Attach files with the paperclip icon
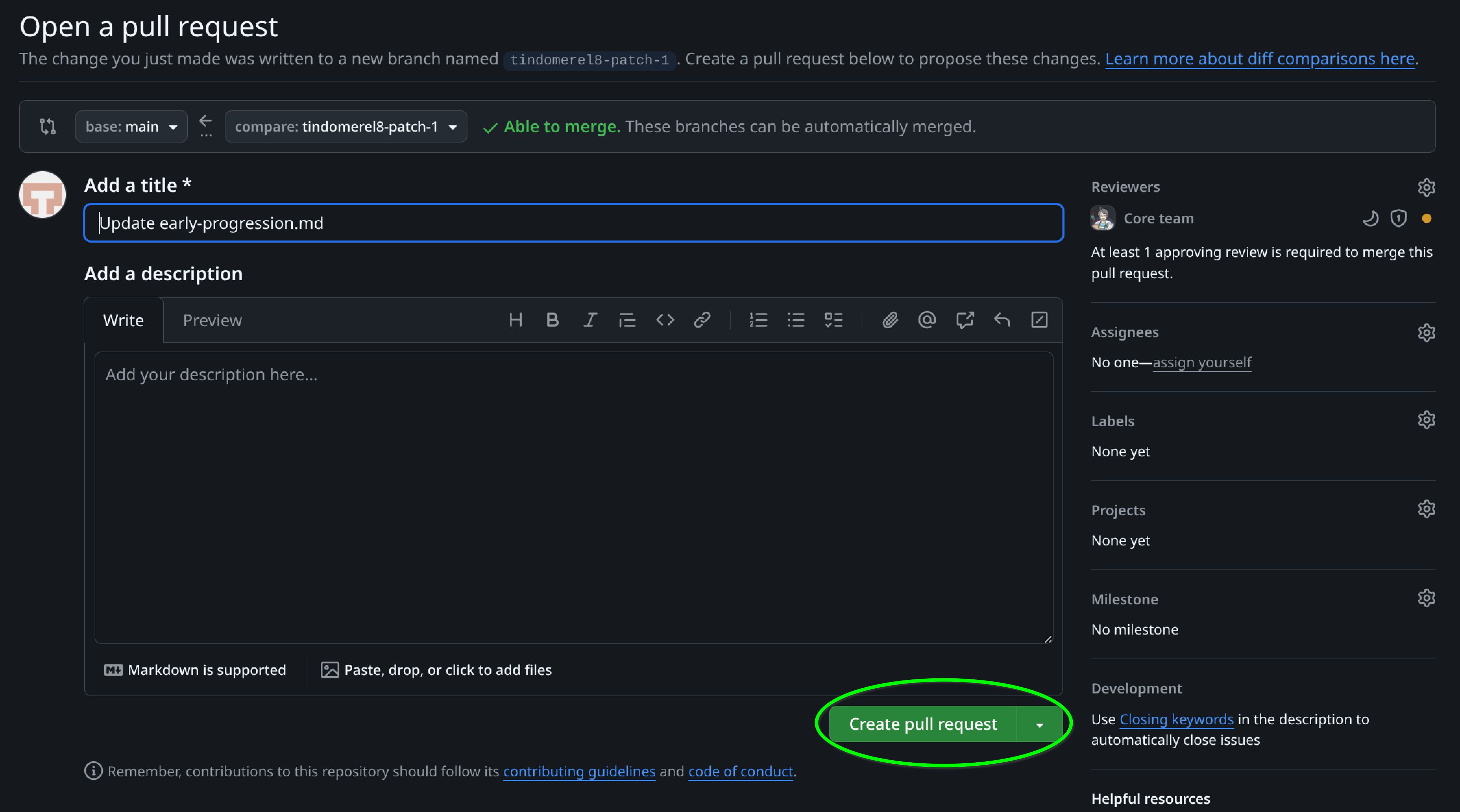Image resolution: width=1460 pixels, height=812 pixels. [x=890, y=320]
